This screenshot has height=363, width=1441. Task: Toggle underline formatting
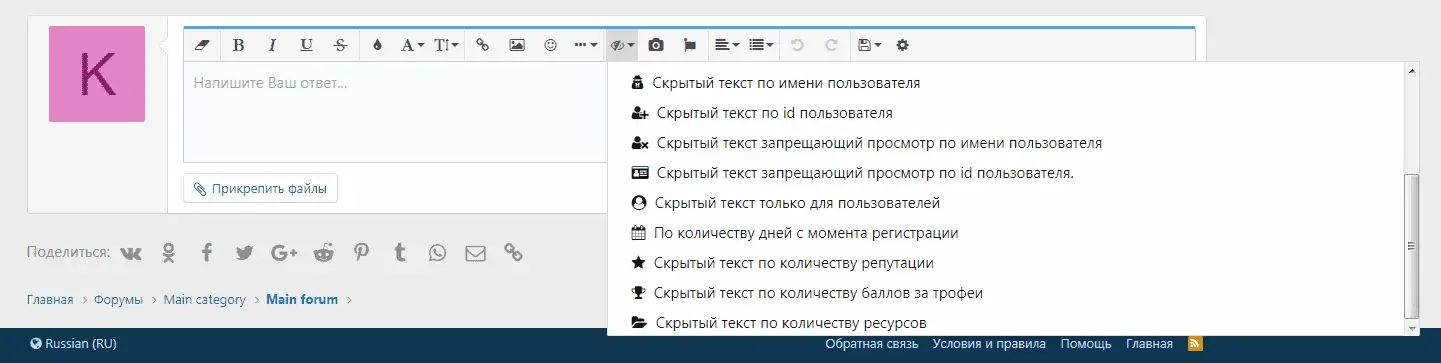pyautogui.click(x=306, y=45)
